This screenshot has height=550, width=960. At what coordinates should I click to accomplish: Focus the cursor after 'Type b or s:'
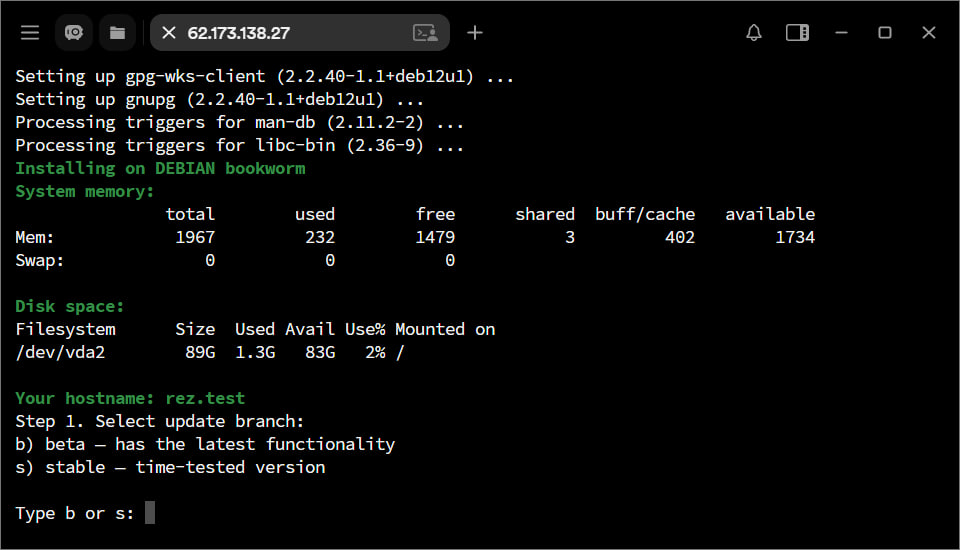150,513
